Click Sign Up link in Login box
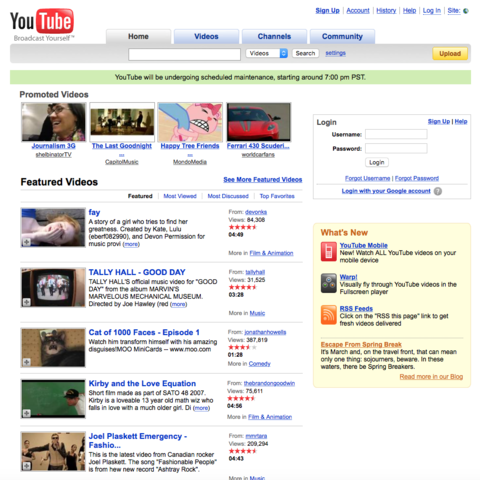 click(x=439, y=122)
